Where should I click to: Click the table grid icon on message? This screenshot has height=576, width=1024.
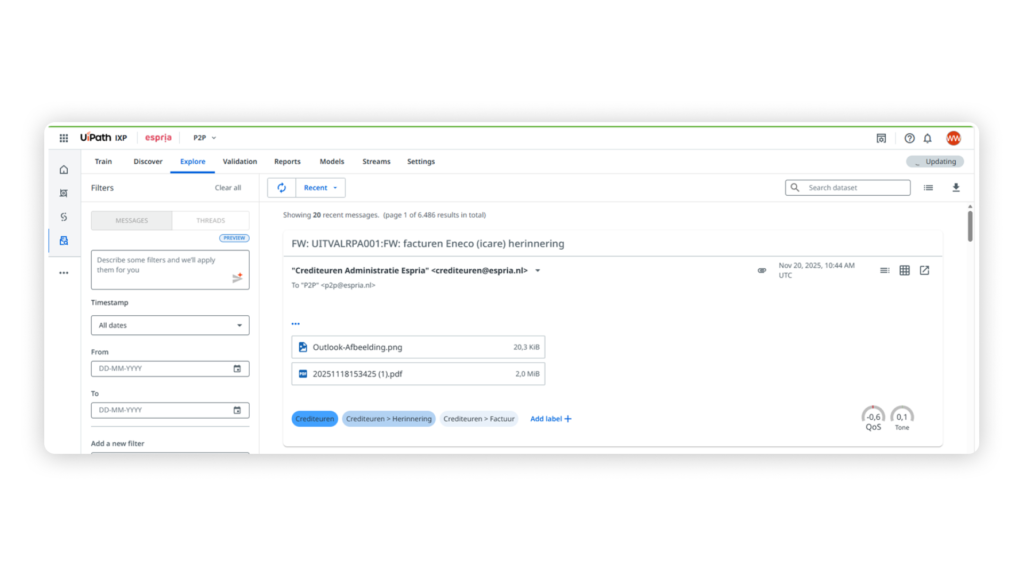tap(904, 270)
